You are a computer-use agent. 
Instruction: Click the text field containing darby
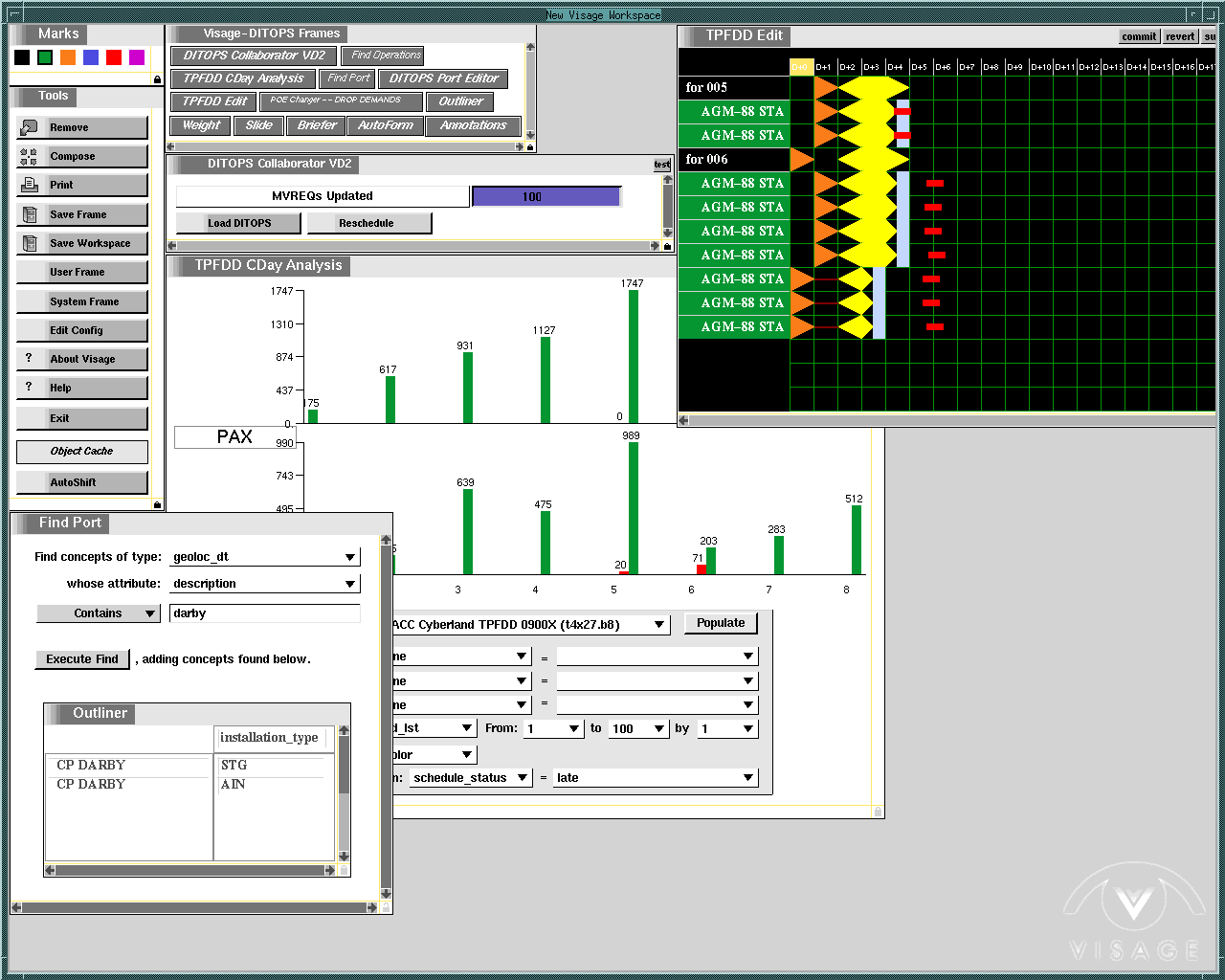coord(264,613)
